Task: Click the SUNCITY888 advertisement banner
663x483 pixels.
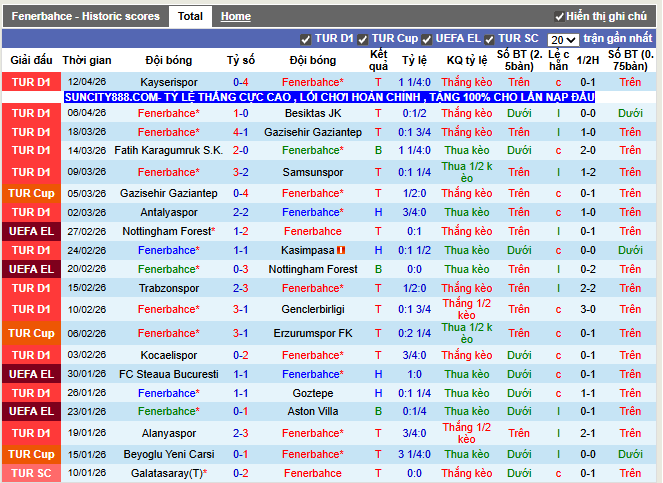Action: pyautogui.click(x=329, y=97)
